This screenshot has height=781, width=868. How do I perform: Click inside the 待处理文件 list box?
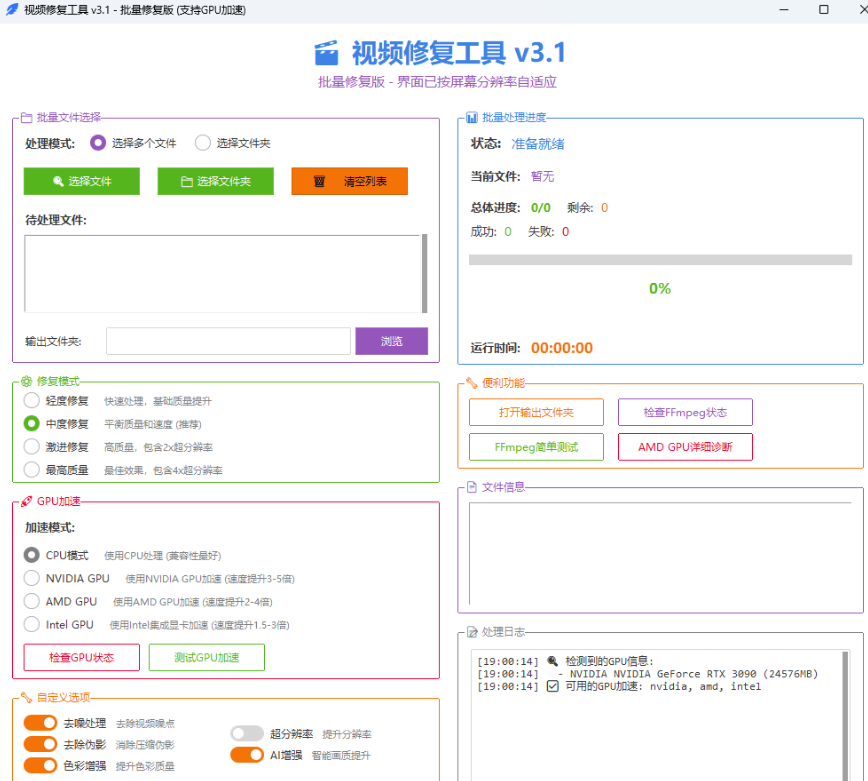pyautogui.click(x=222, y=273)
